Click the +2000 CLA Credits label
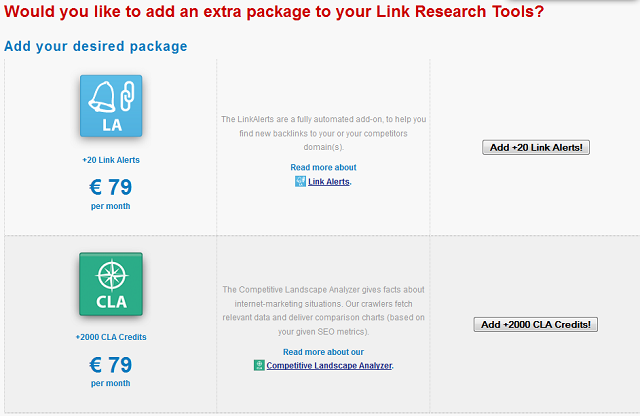Screen dimensions: 640x416 pyautogui.click(x=111, y=337)
